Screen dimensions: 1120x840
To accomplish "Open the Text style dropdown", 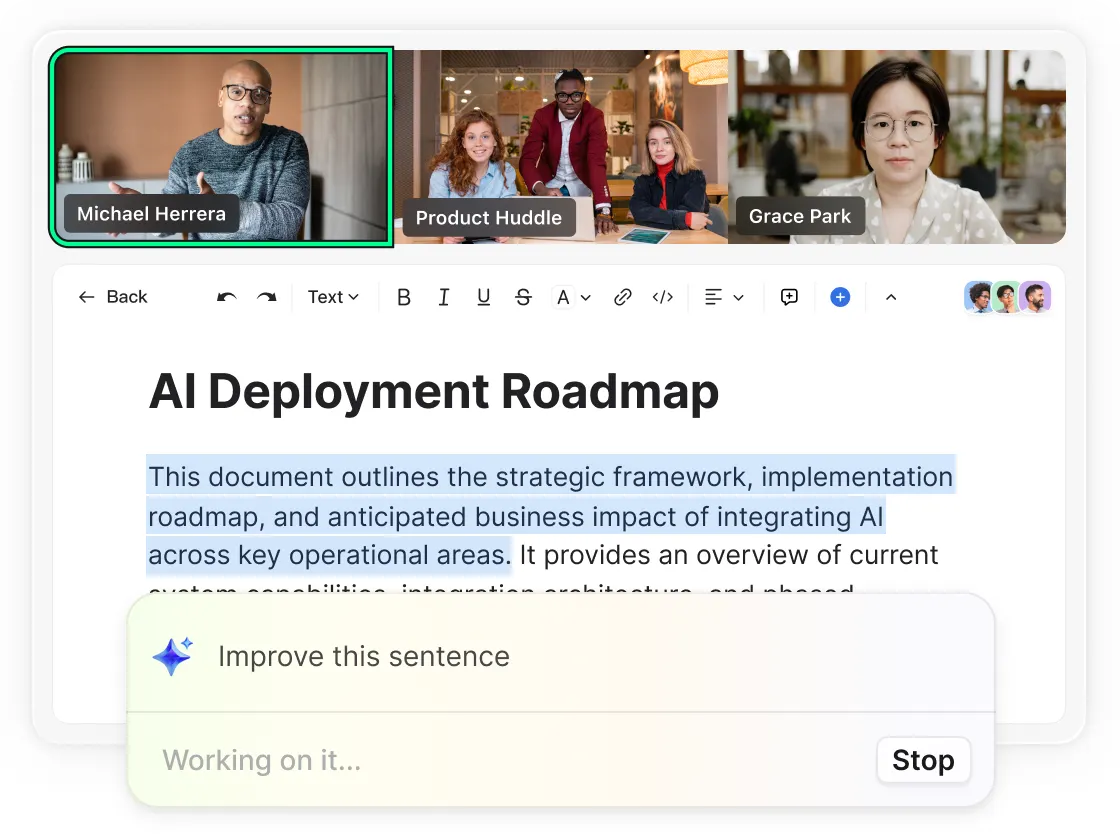I will pyautogui.click(x=333, y=297).
